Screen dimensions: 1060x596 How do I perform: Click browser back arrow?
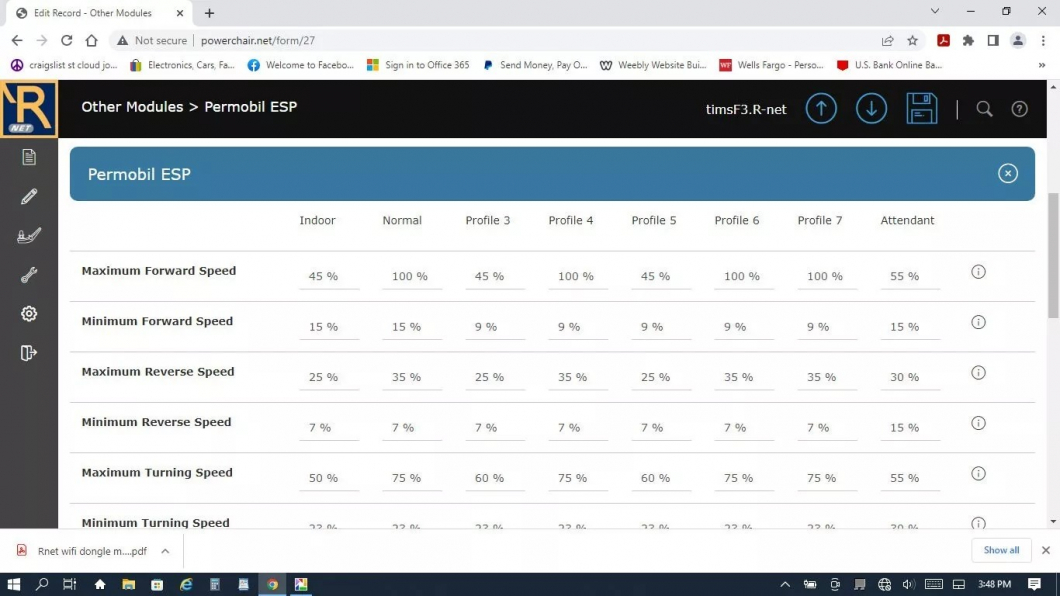coord(17,41)
